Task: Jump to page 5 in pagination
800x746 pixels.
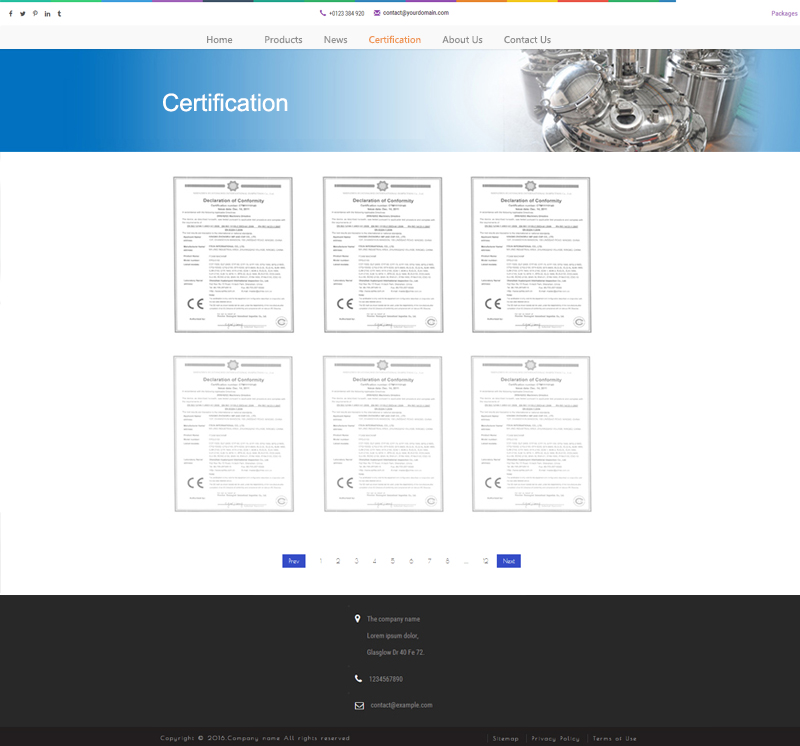Action: click(393, 561)
